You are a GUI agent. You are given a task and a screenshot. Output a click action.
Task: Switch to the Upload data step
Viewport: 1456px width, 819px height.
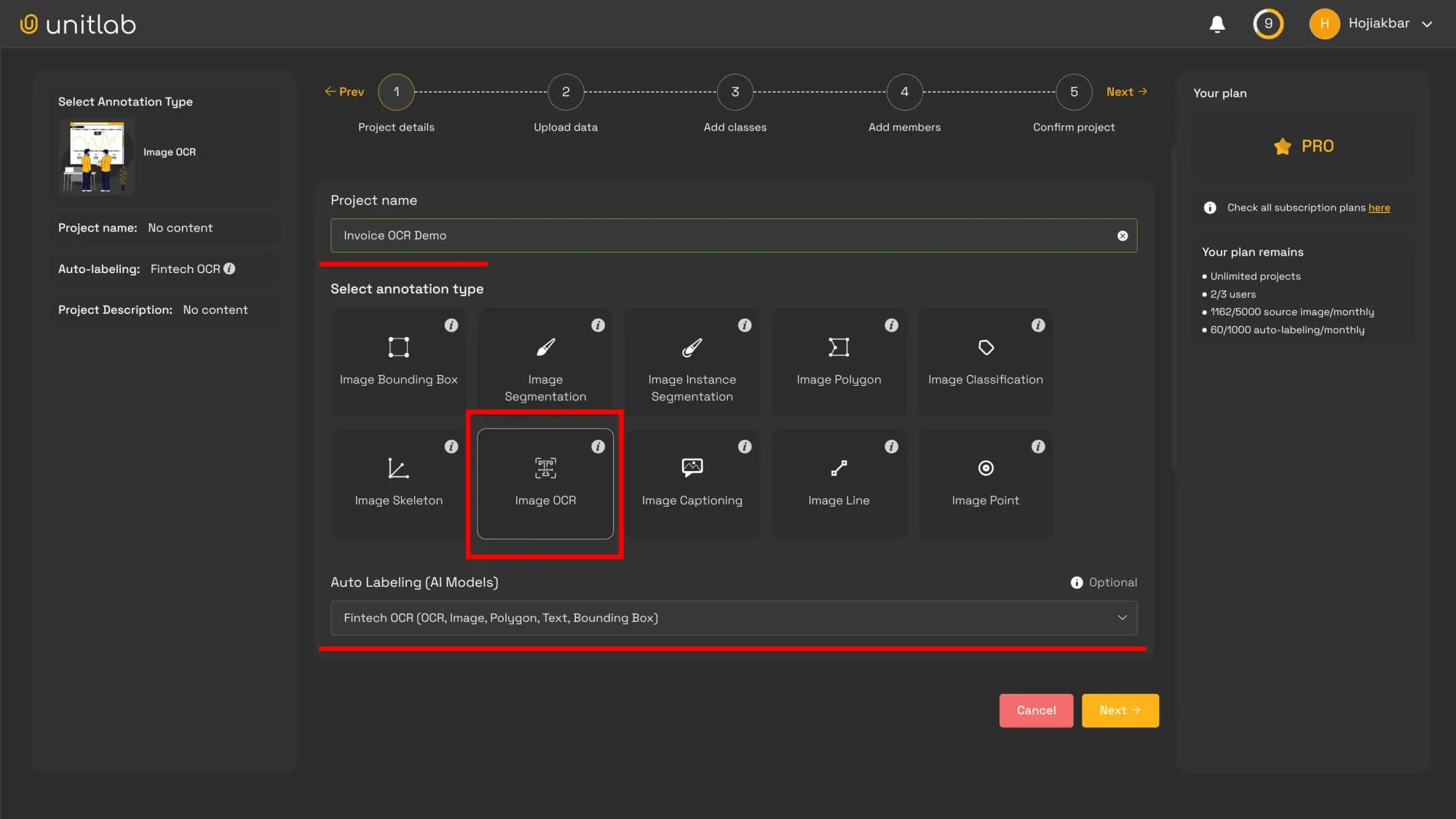coord(566,92)
